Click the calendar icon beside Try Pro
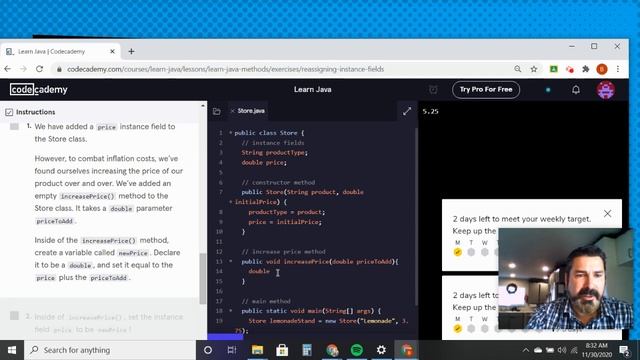 (433, 89)
